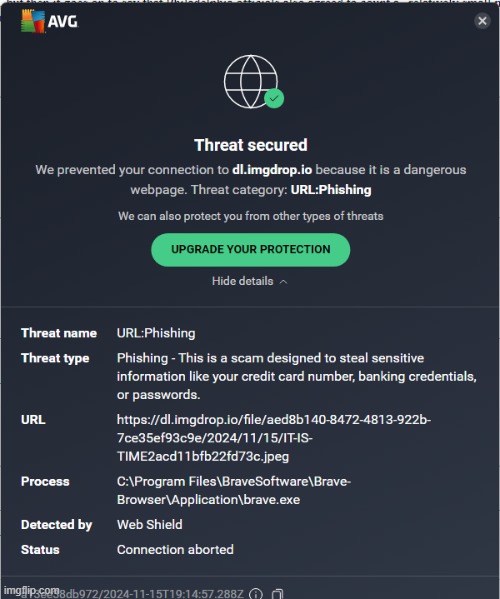The width and height of the screenshot is (500, 599).
Task: Click the Threat name URL:Phishing value
Action: click(x=156, y=333)
